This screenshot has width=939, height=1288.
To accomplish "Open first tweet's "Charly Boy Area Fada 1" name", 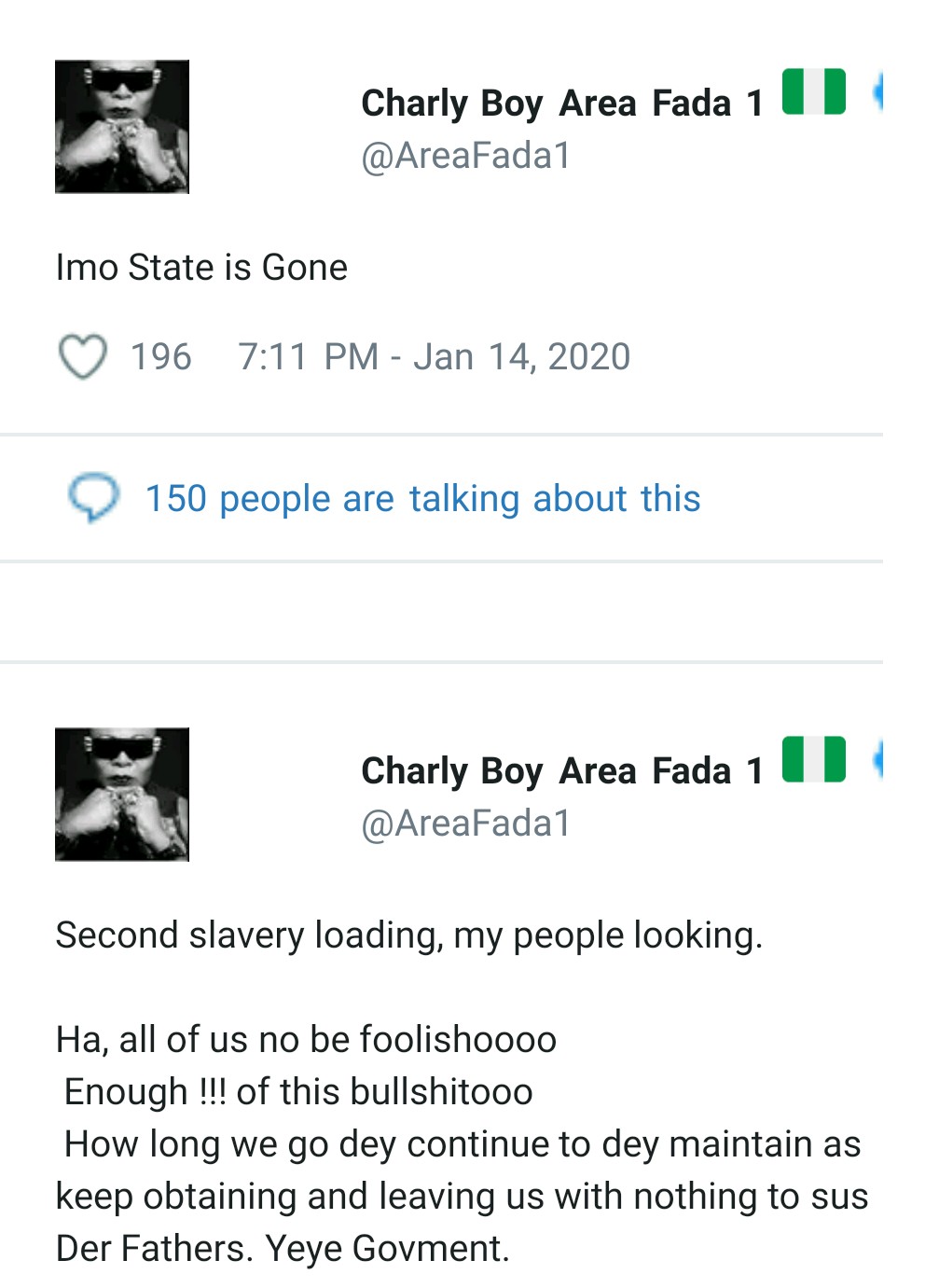I will tap(561, 104).
